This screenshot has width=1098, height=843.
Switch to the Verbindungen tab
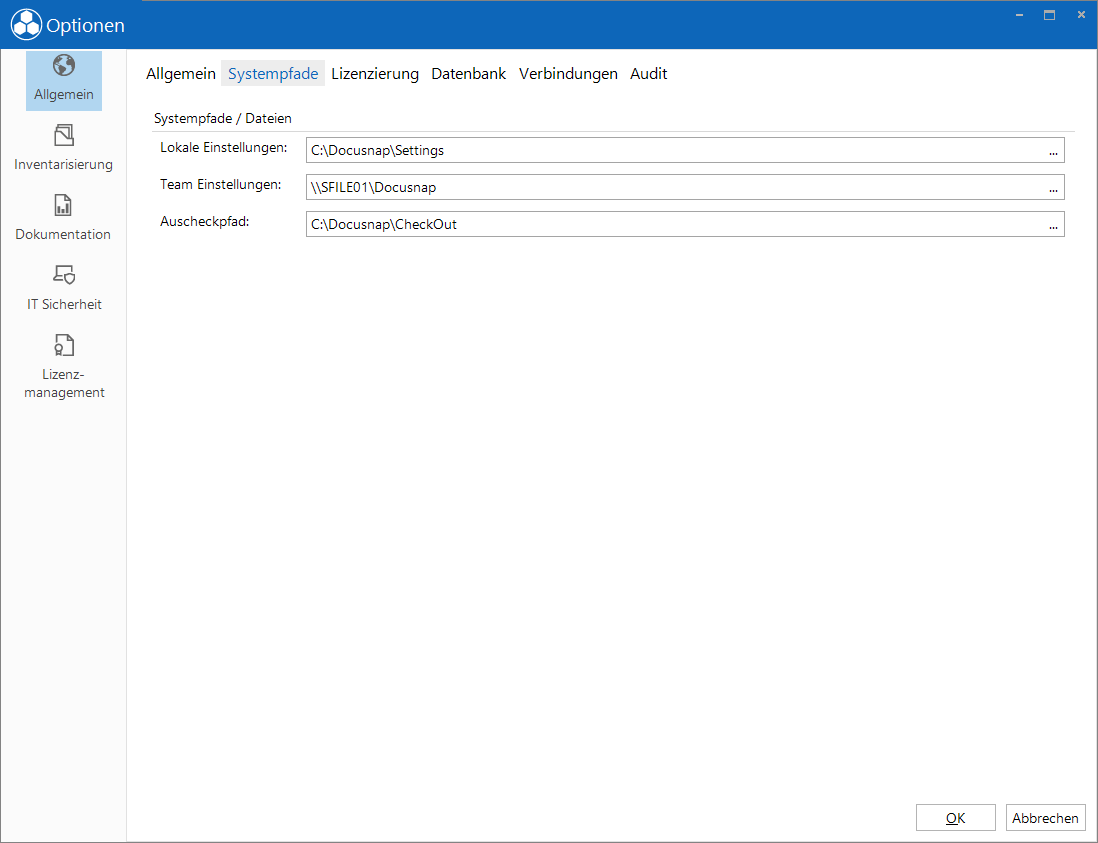pos(568,74)
